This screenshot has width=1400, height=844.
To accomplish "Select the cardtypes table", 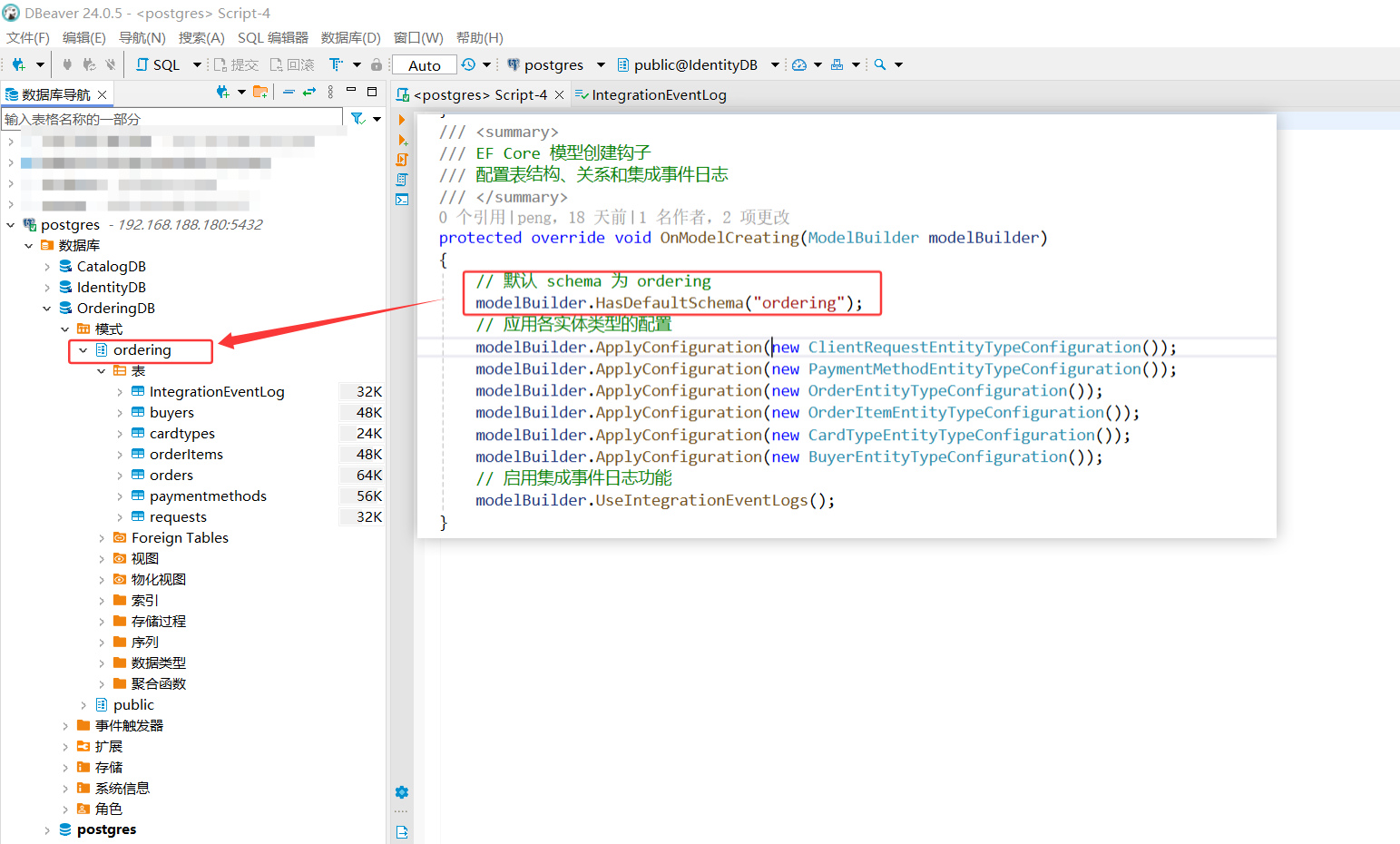I will (x=181, y=433).
